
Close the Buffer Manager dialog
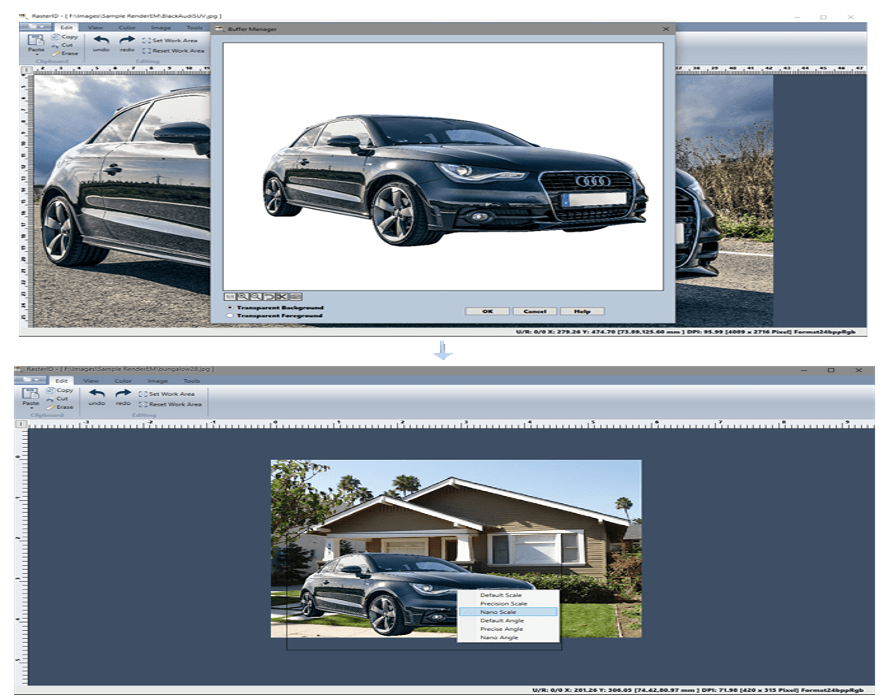(x=666, y=29)
